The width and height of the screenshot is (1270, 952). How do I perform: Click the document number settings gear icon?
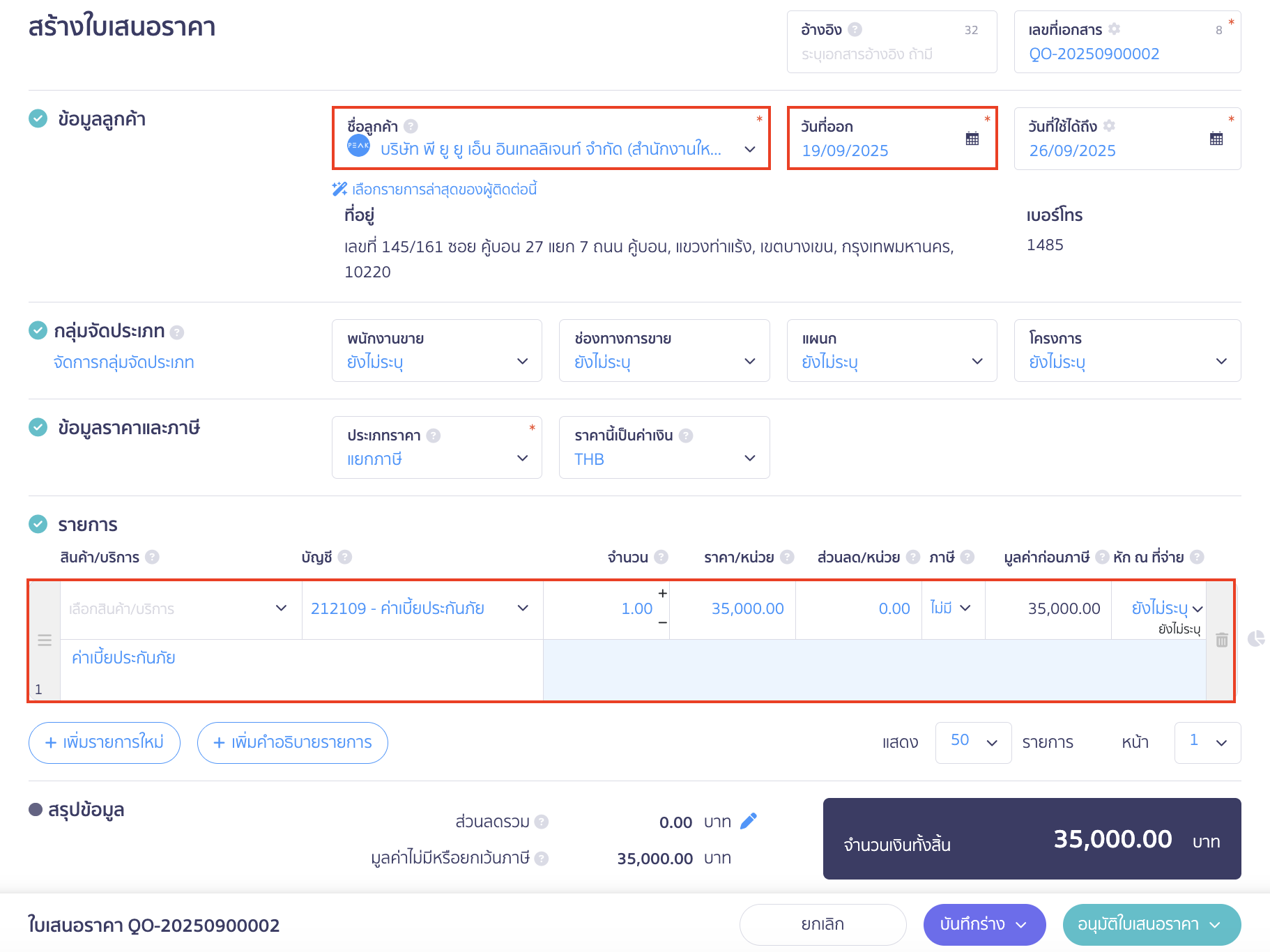[1114, 29]
